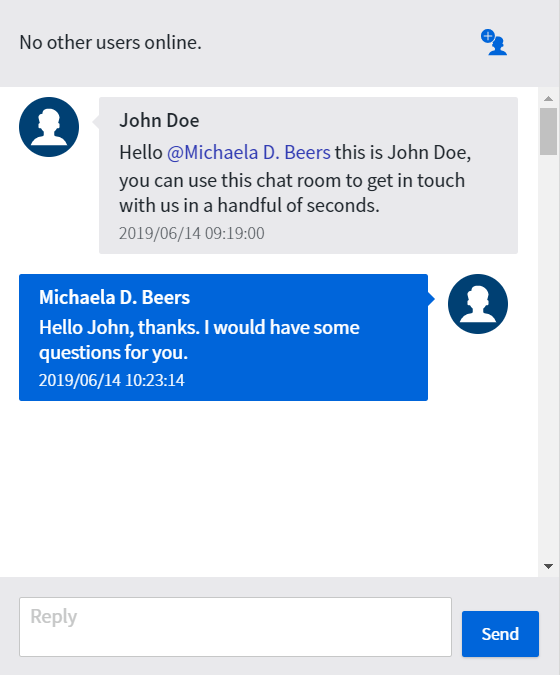Click message 'Hello John, thanks. I would have…'

pyautogui.click(x=199, y=340)
